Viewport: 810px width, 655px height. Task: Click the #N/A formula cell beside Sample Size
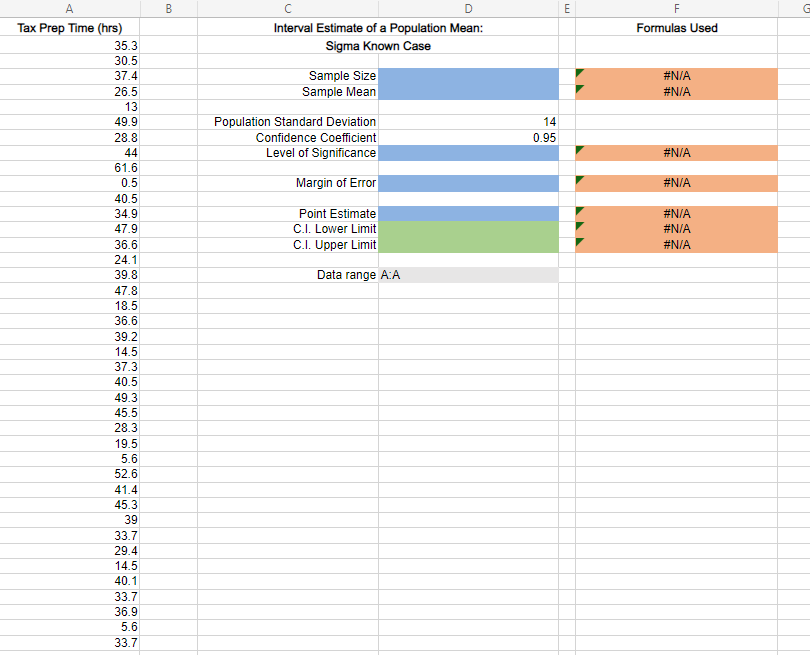677,76
